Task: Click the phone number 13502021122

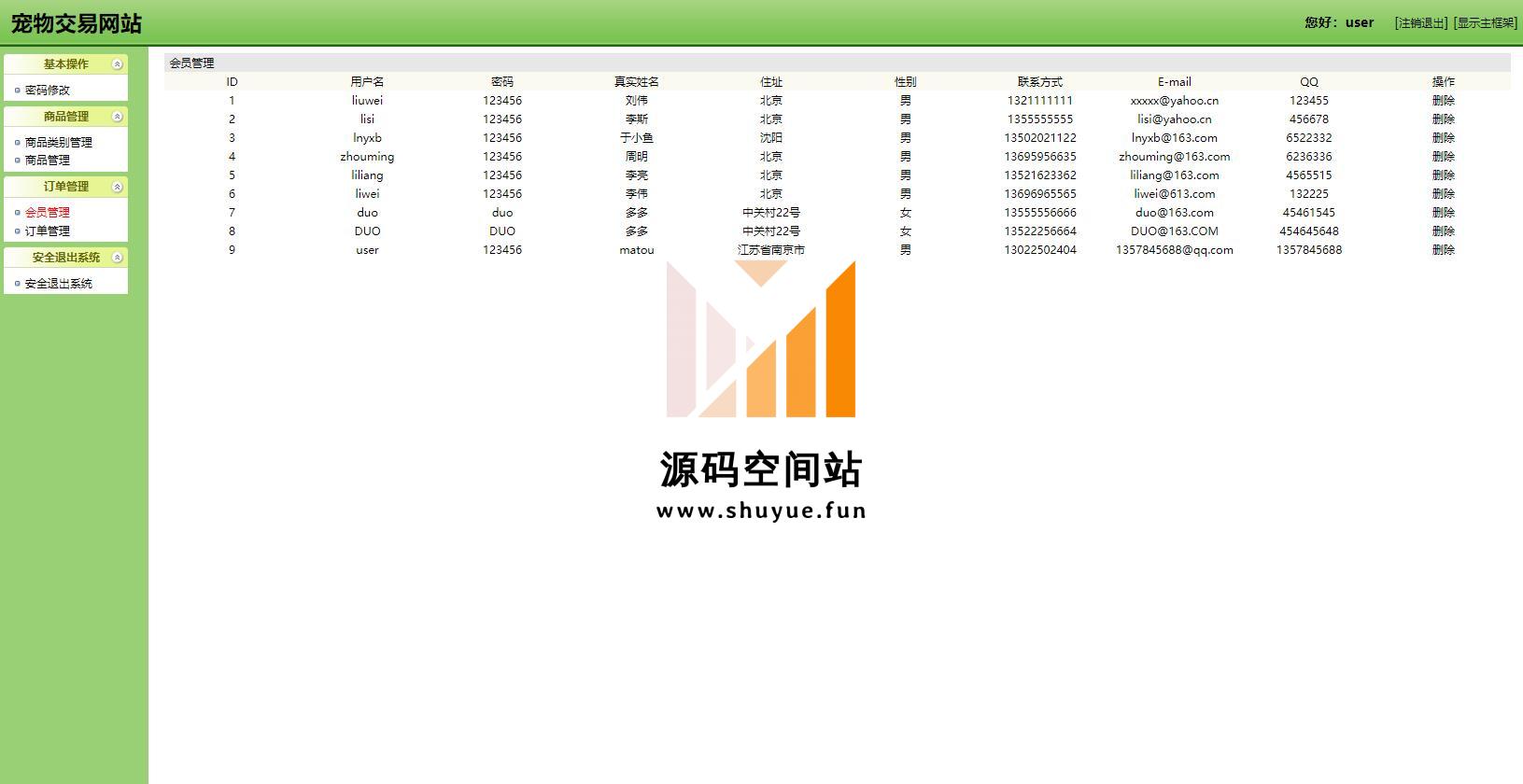Action: pyautogui.click(x=1040, y=138)
